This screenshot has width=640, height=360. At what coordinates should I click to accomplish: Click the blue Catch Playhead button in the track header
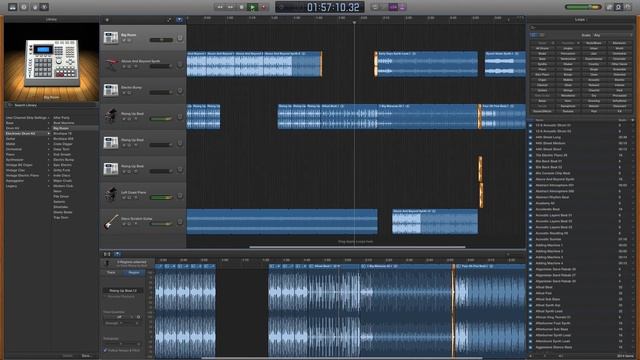pos(180,20)
